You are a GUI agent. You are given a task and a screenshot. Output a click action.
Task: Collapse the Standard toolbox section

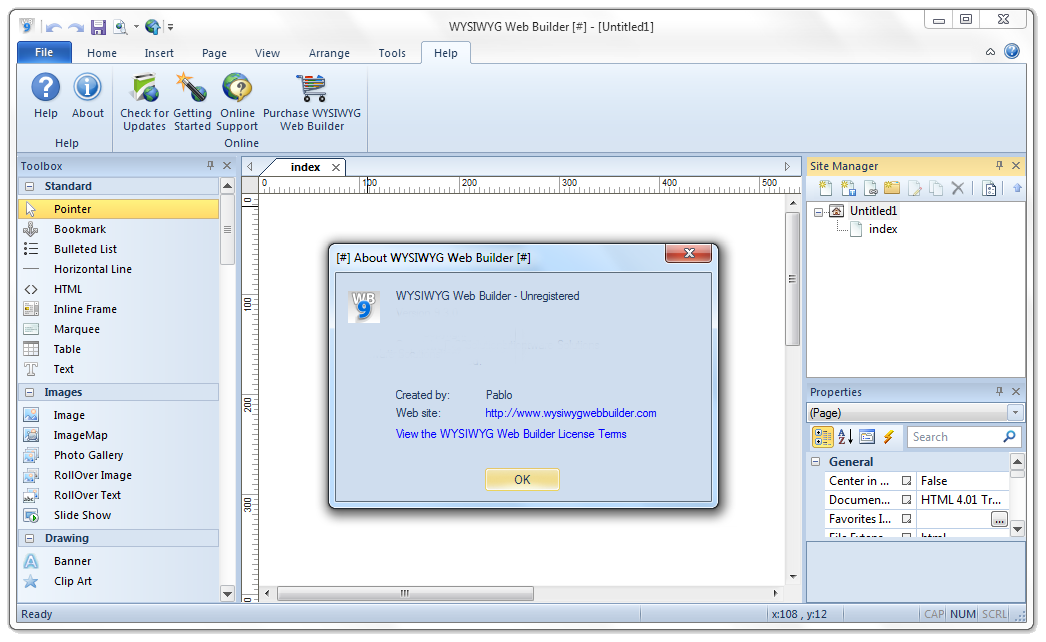coord(29,186)
